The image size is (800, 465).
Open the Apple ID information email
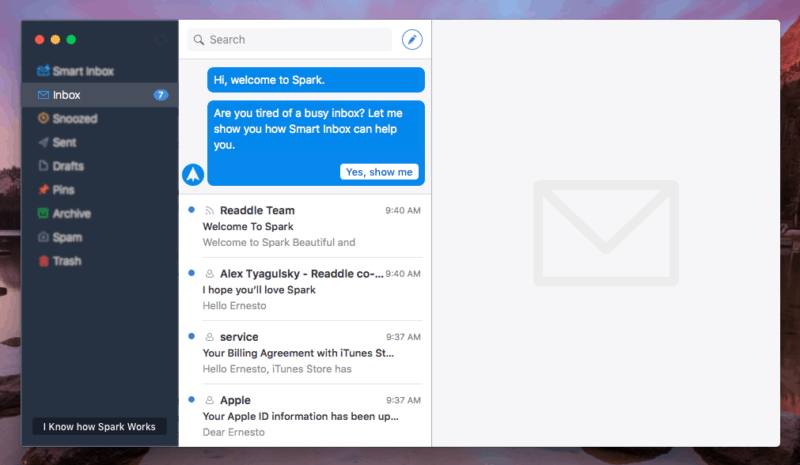[x=305, y=415]
